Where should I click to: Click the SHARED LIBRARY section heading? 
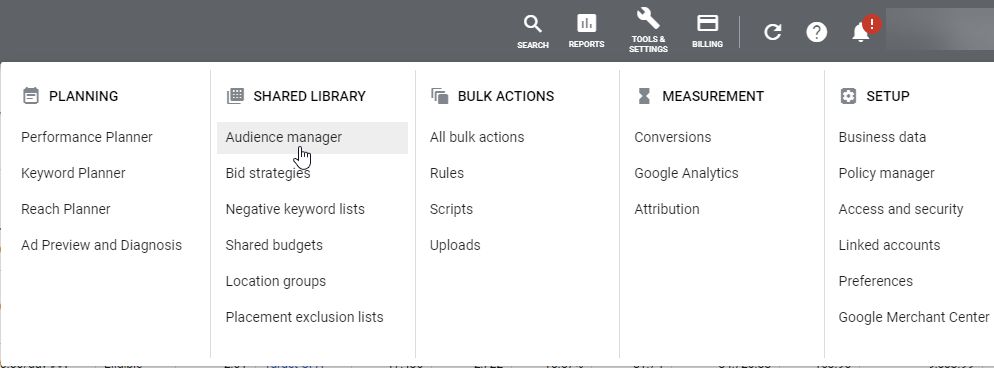click(309, 96)
